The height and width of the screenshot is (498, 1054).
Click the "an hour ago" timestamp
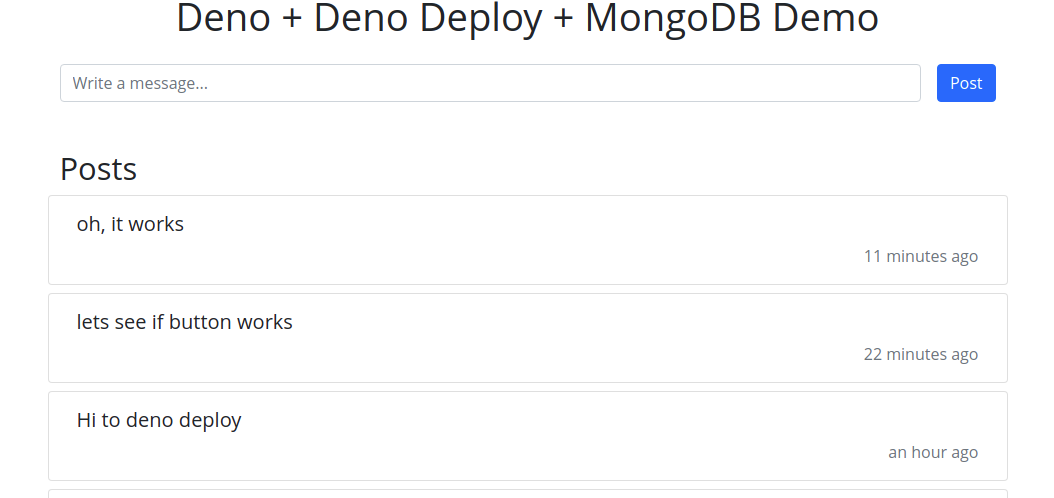(x=933, y=452)
